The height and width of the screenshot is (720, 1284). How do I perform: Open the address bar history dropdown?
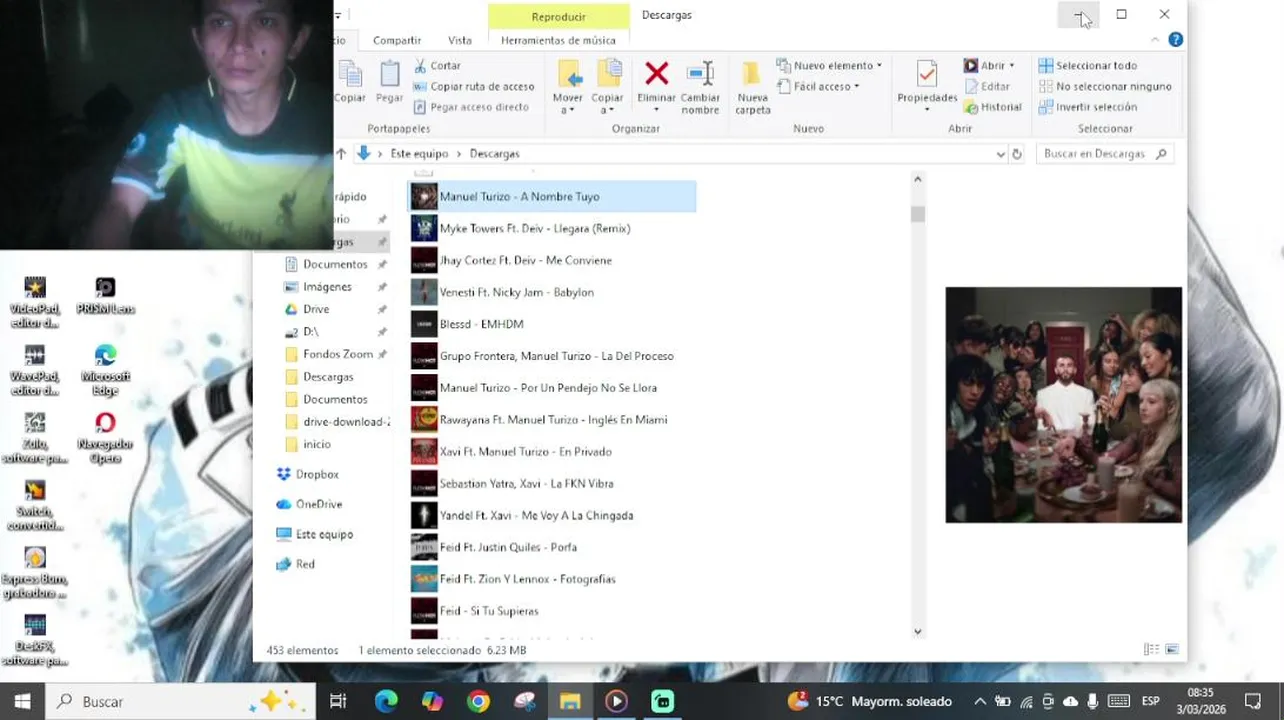coord(1000,154)
